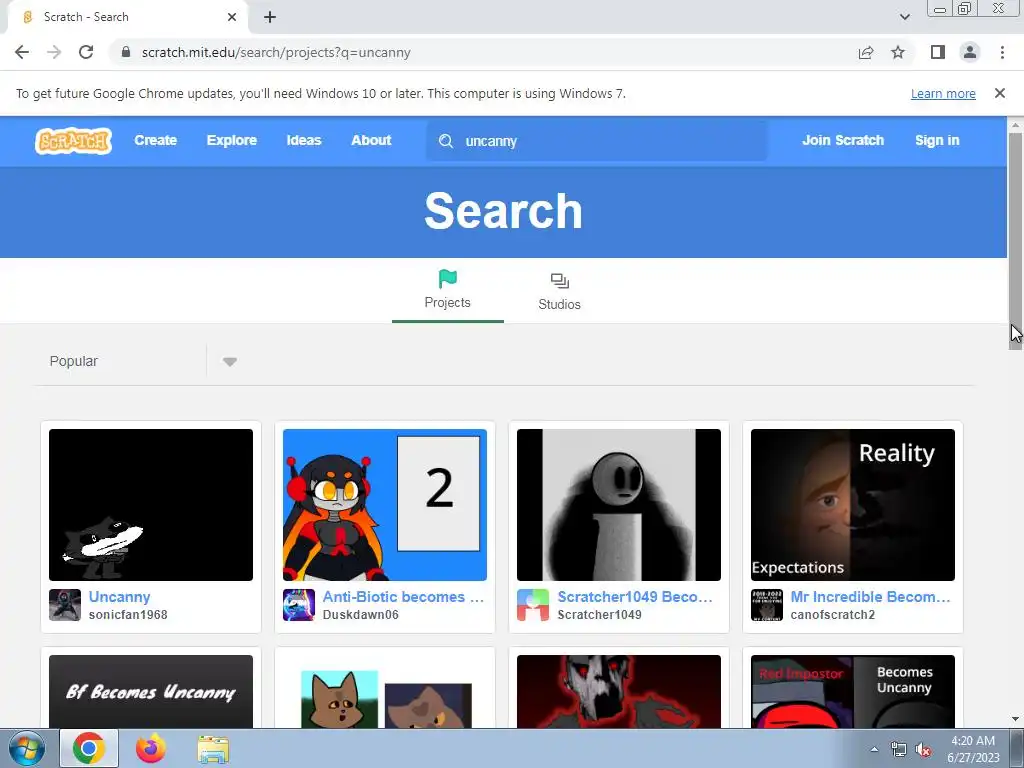Open the Mr Incredible Becom... title link
Screen dimensions: 1024x768
[x=870, y=597]
